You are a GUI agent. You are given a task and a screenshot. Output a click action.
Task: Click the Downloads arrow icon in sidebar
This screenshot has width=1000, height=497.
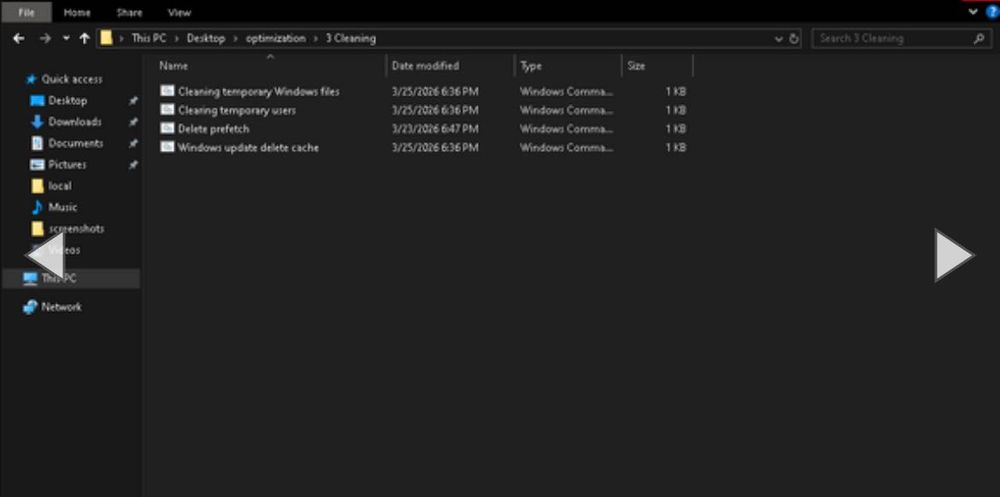point(38,122)
